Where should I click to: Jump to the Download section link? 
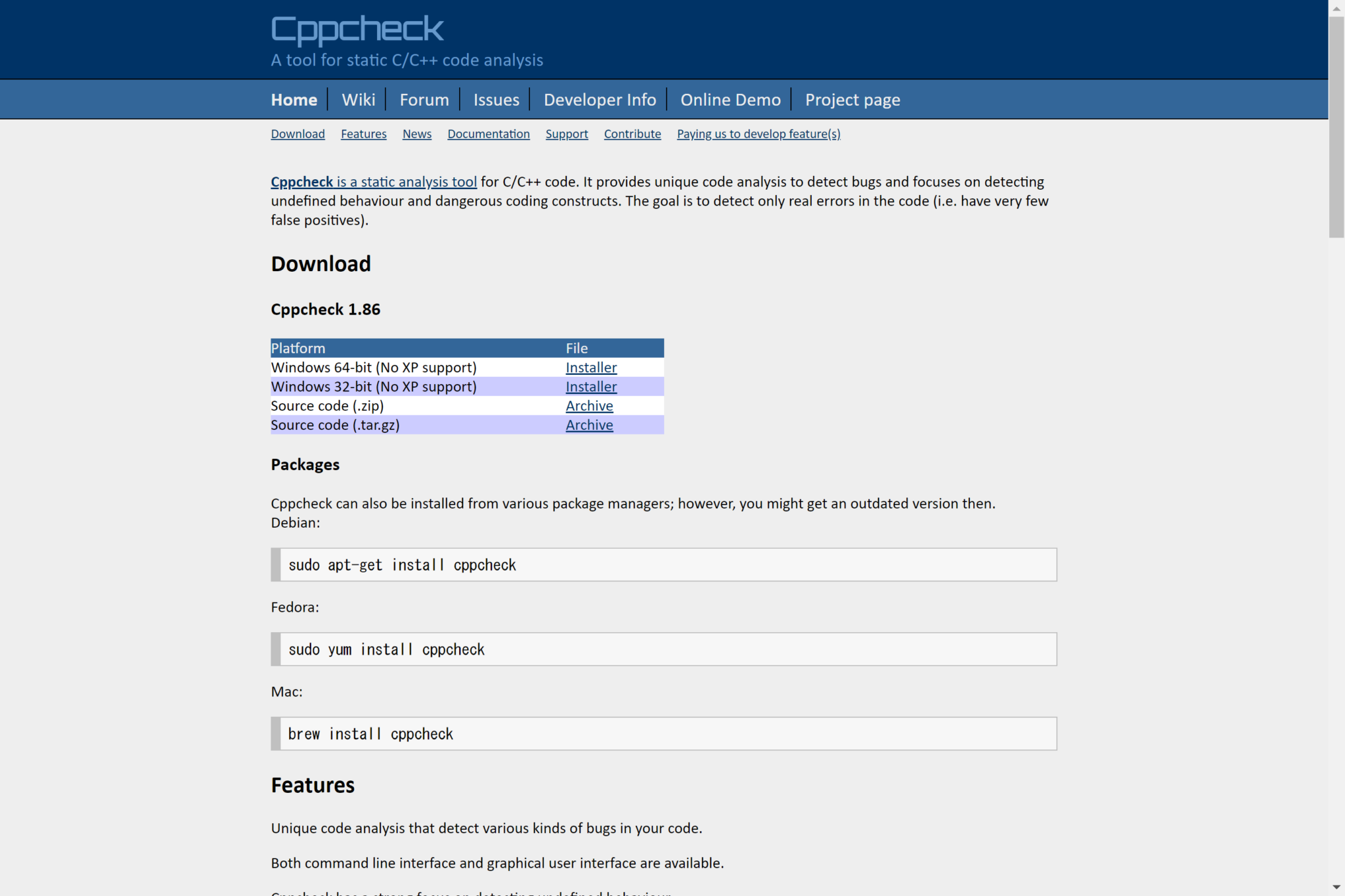[298, 133]
